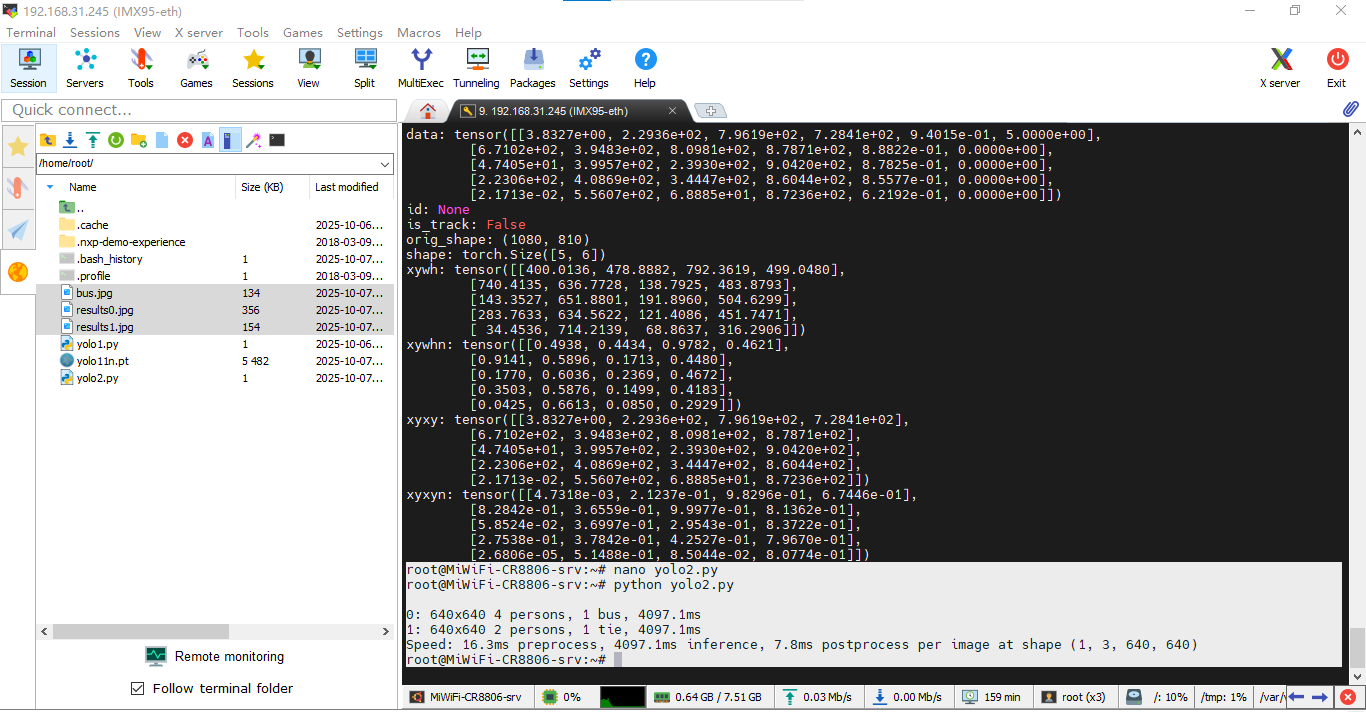This screenshot has height=712, width=1366.
Task: Start the X server button
Action: coord(1280,68)
